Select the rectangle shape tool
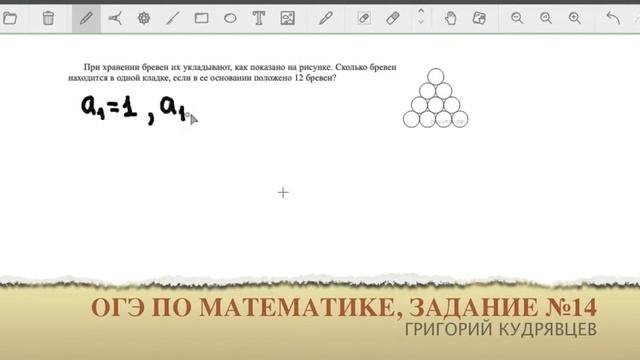The width and height of the screenshot is (640, 360). [x=202, y=18]
